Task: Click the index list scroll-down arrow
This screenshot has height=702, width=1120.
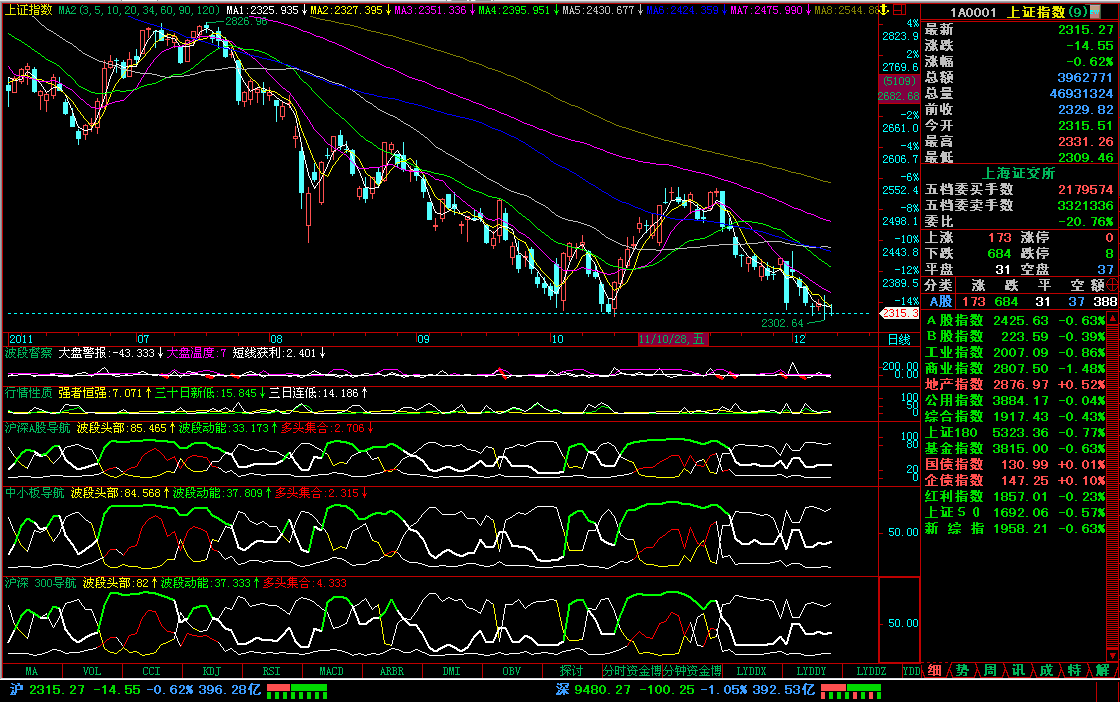Action: pos(1112,654)
